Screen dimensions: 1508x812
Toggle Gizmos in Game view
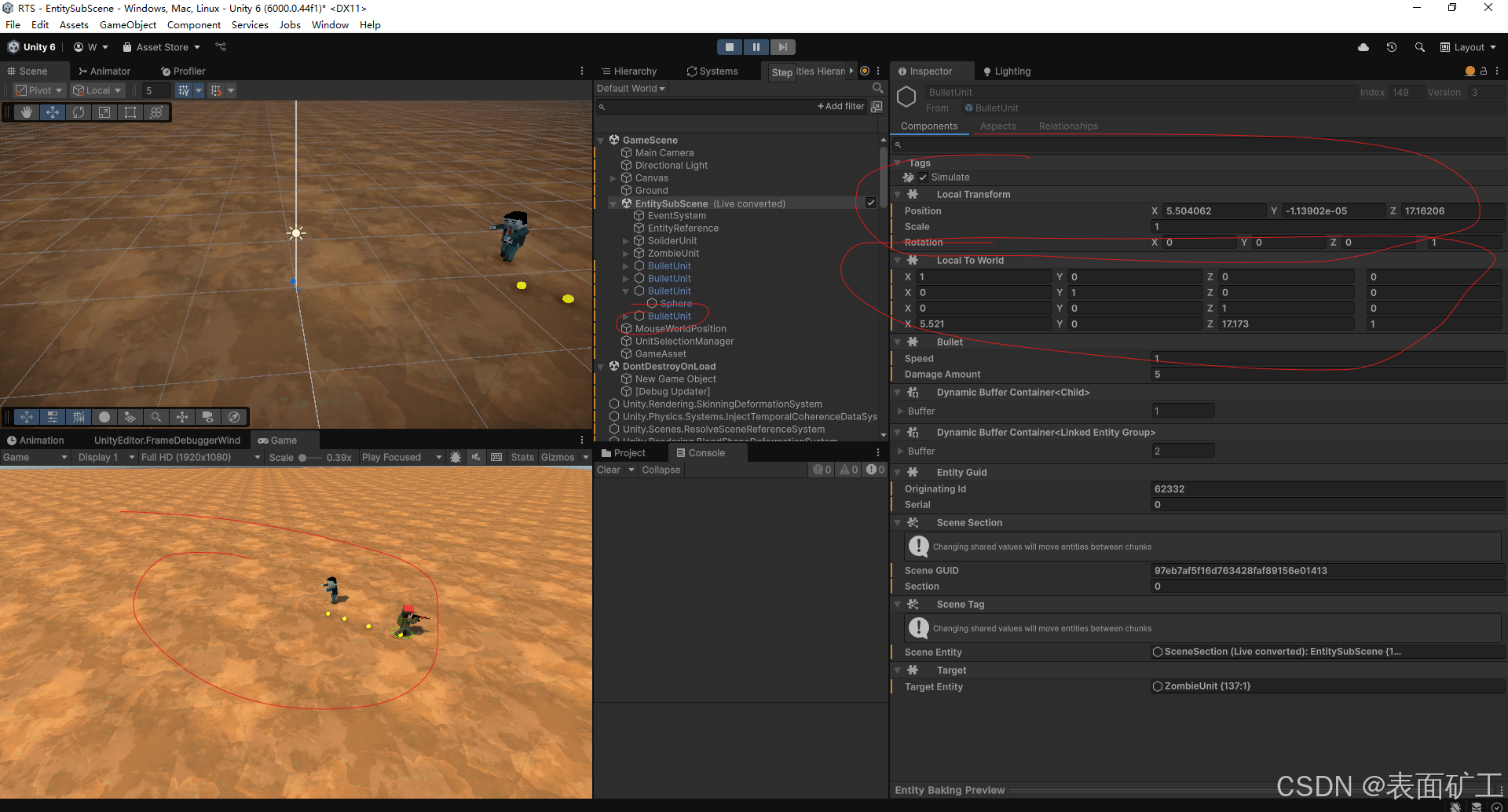558,457
